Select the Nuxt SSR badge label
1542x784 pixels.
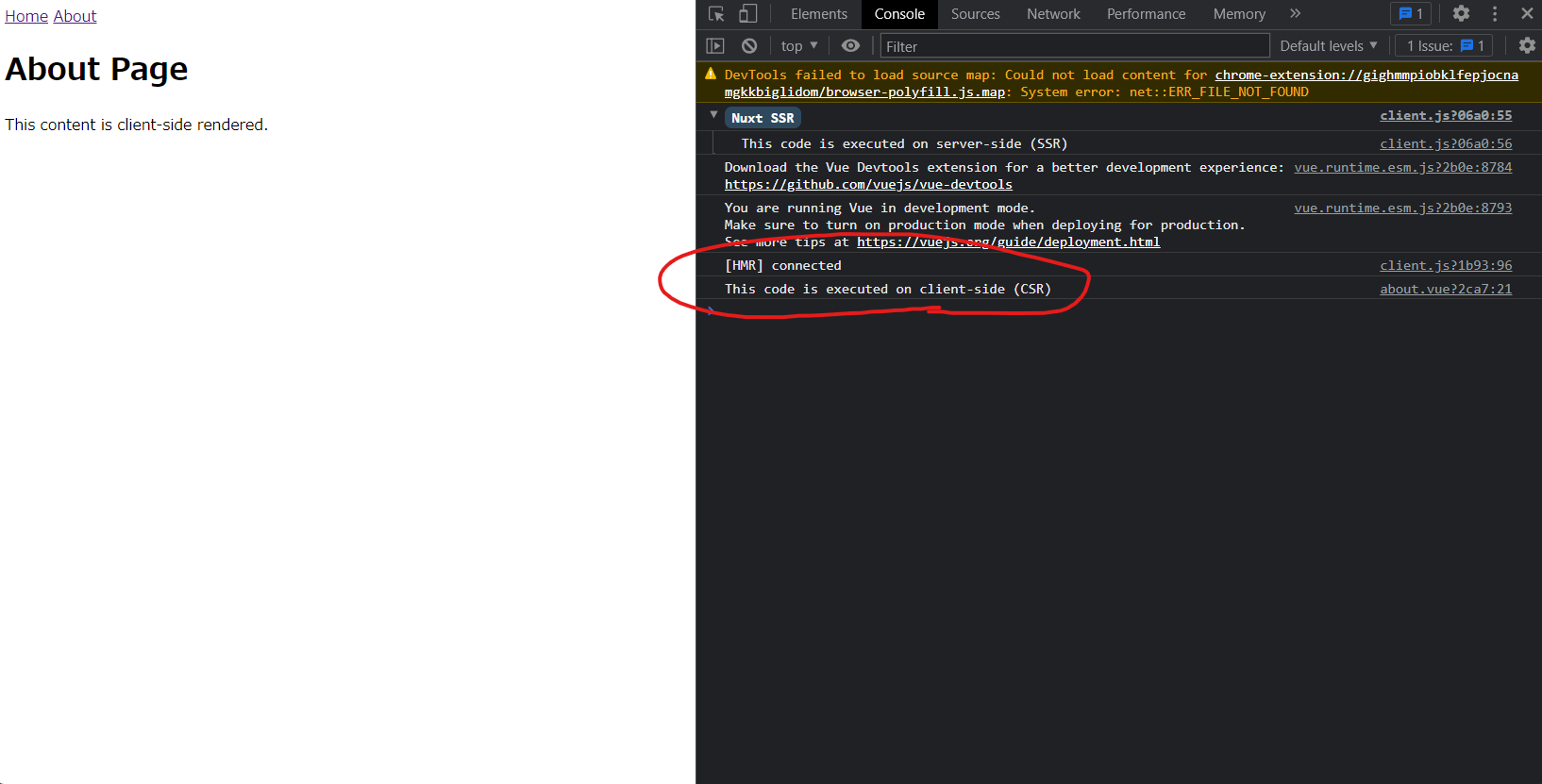click(x=763, y=118)
